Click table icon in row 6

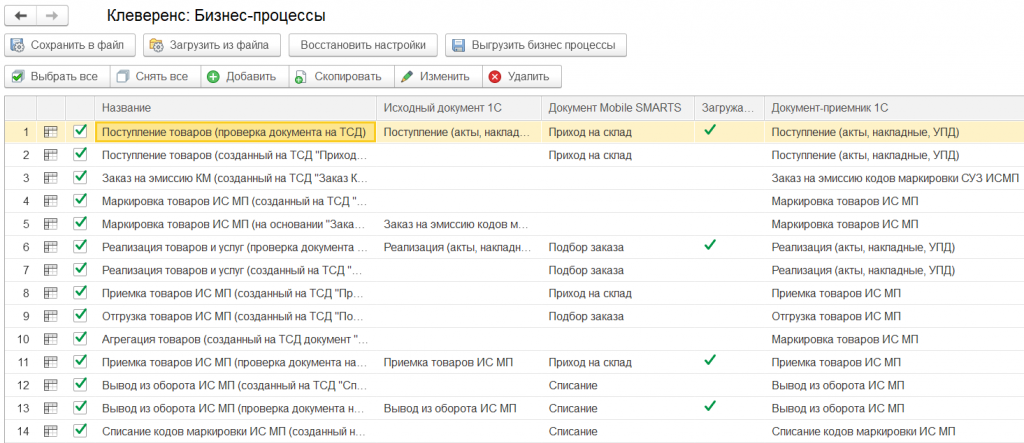click(x=50, y=247)
